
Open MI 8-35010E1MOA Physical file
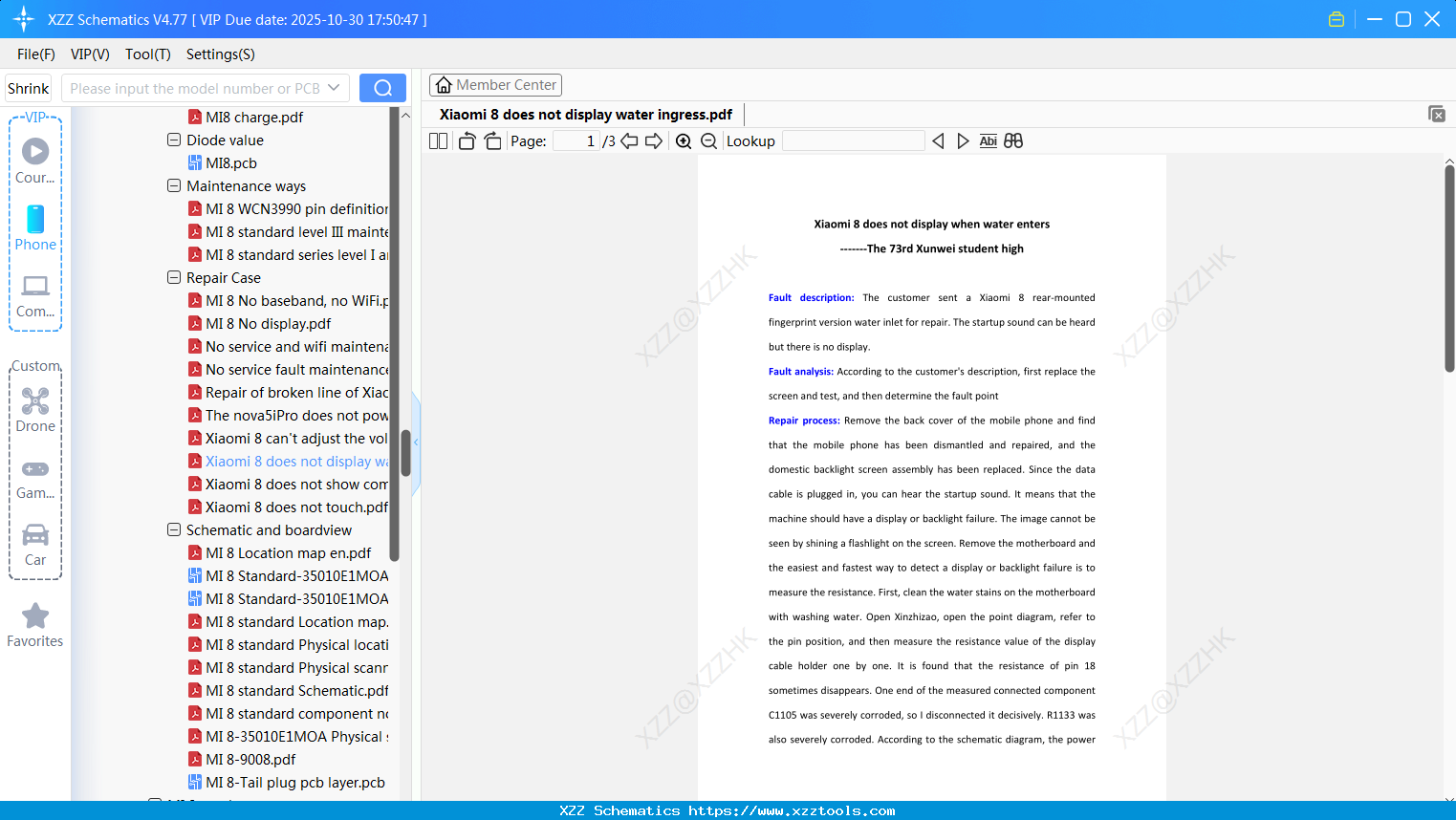[x=288, y=736]
